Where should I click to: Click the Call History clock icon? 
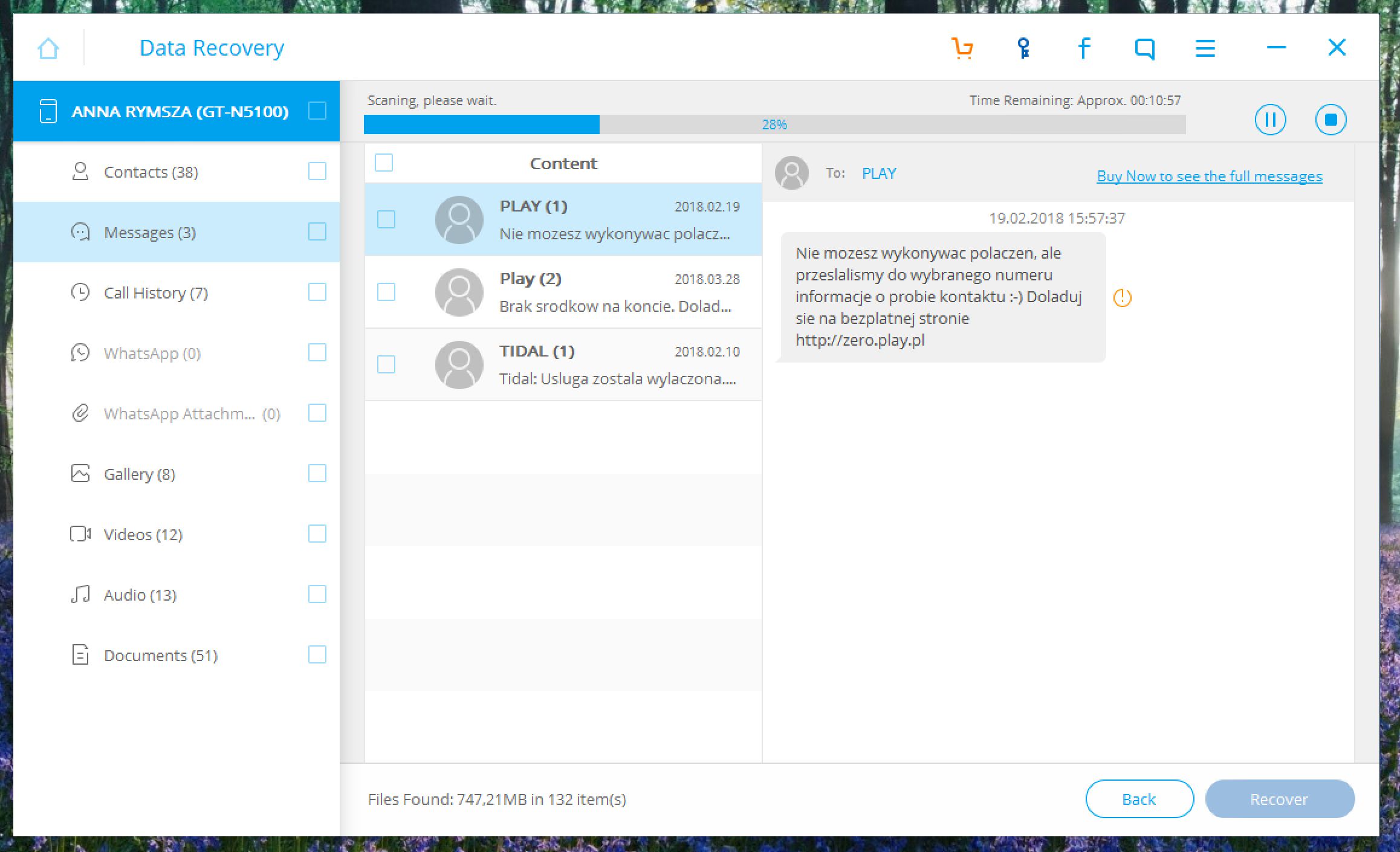pyautogui.click(x=80, y=292)
